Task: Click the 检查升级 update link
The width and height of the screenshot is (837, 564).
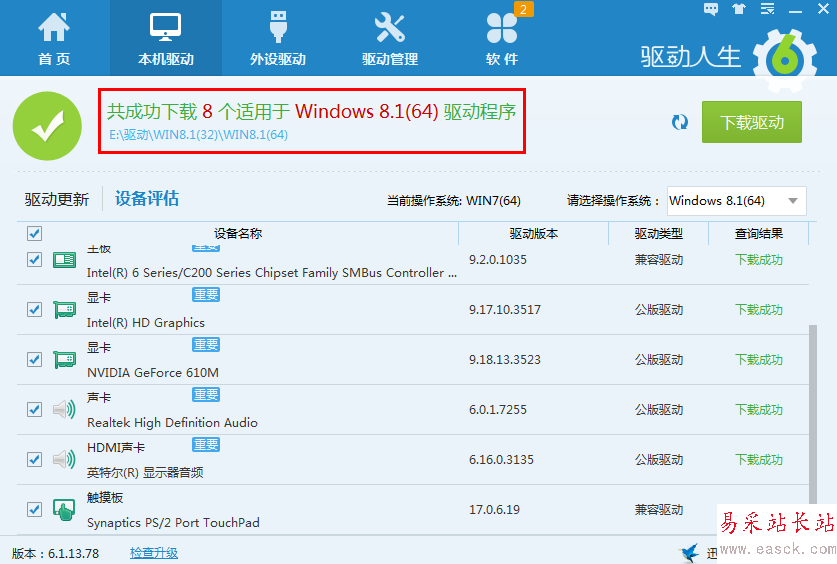Action: [154, 553]
